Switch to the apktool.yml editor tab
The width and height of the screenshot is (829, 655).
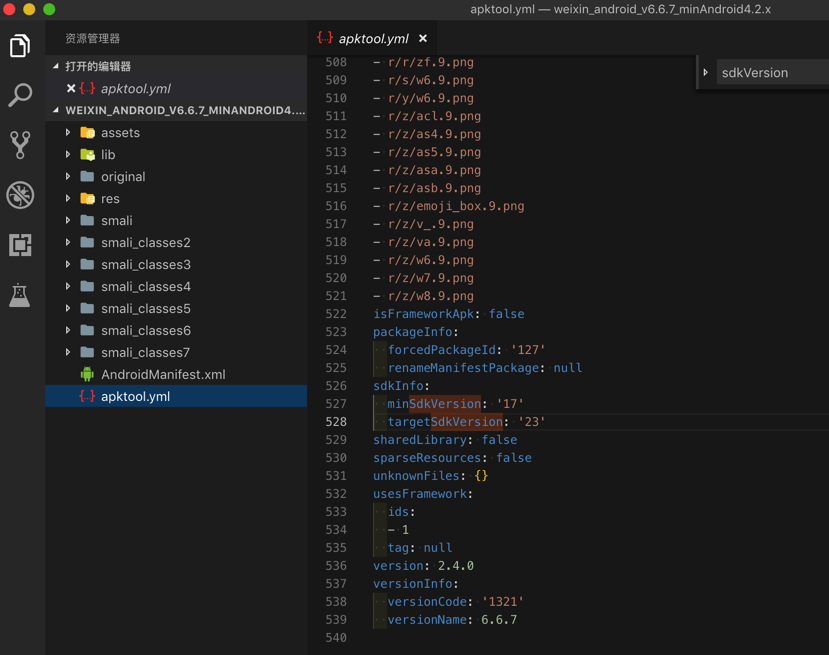pyautogui.click(x=373, y=39)
